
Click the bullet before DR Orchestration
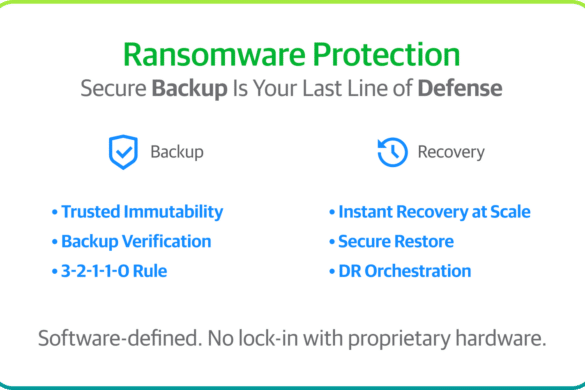[x=332, y=271]
